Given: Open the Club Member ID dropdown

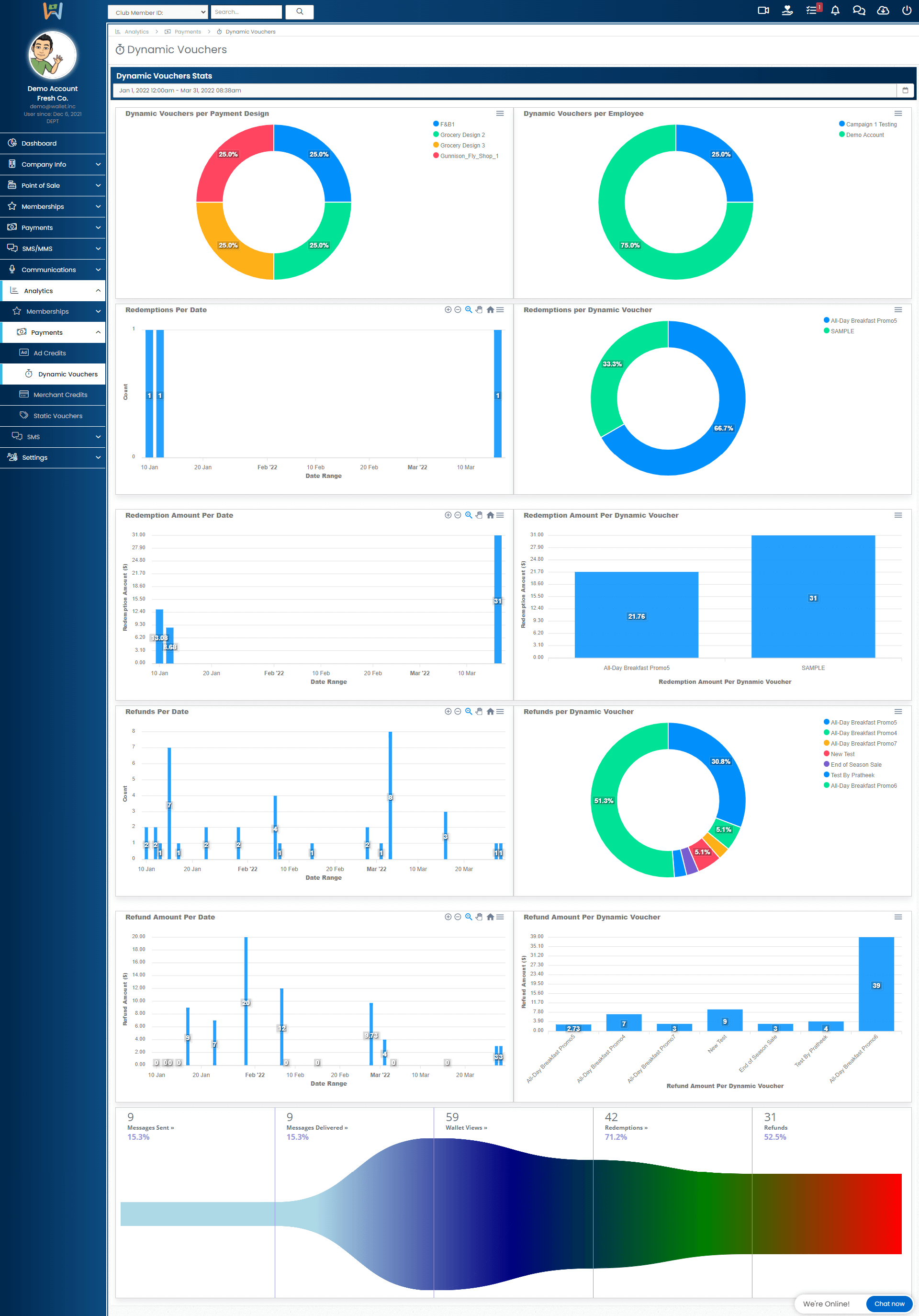Looking at the screenshot, I should point(157,12).
